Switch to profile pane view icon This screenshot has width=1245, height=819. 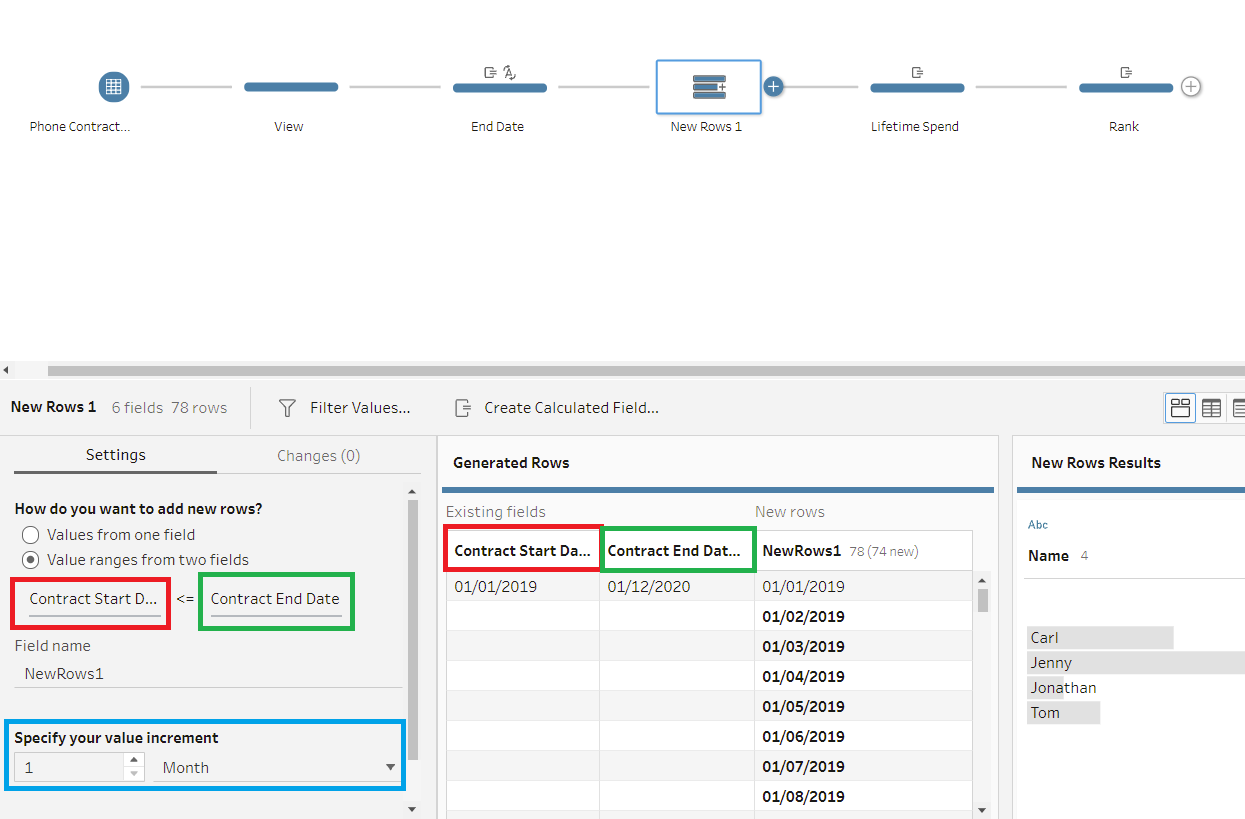(x=1180, y=408)
